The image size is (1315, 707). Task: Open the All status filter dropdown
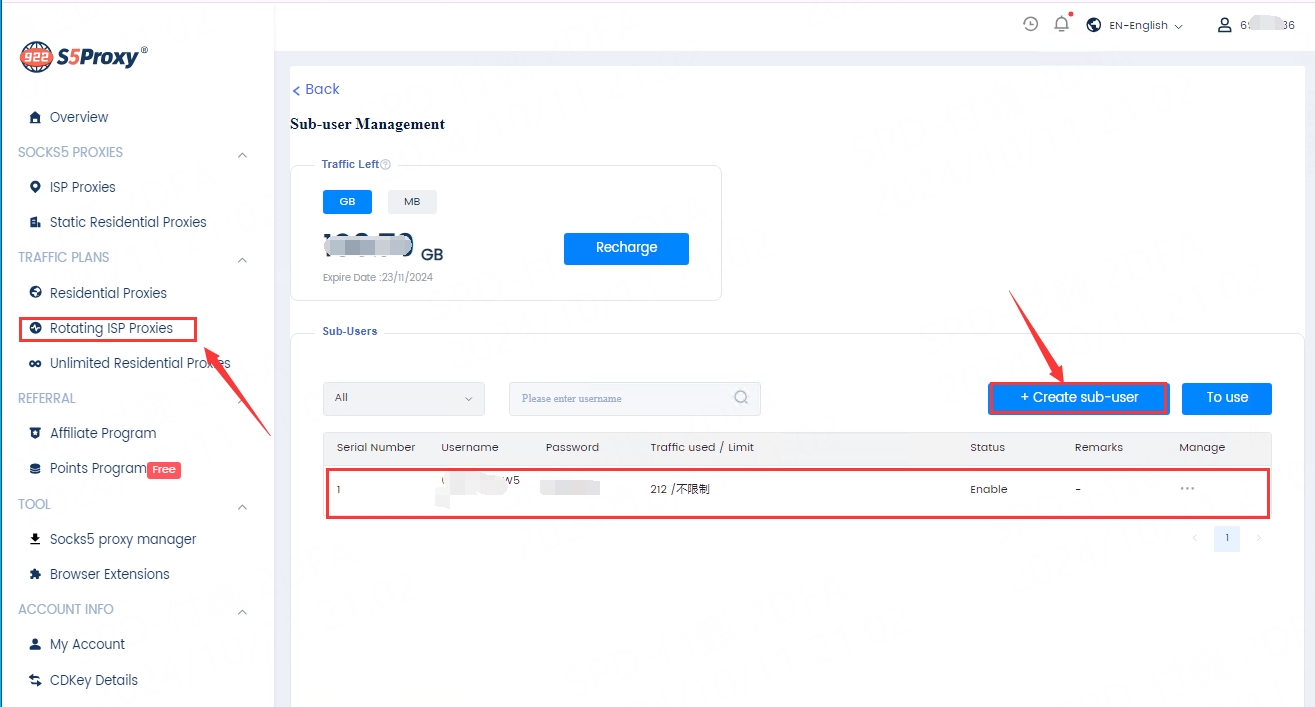tap(403, 398)
